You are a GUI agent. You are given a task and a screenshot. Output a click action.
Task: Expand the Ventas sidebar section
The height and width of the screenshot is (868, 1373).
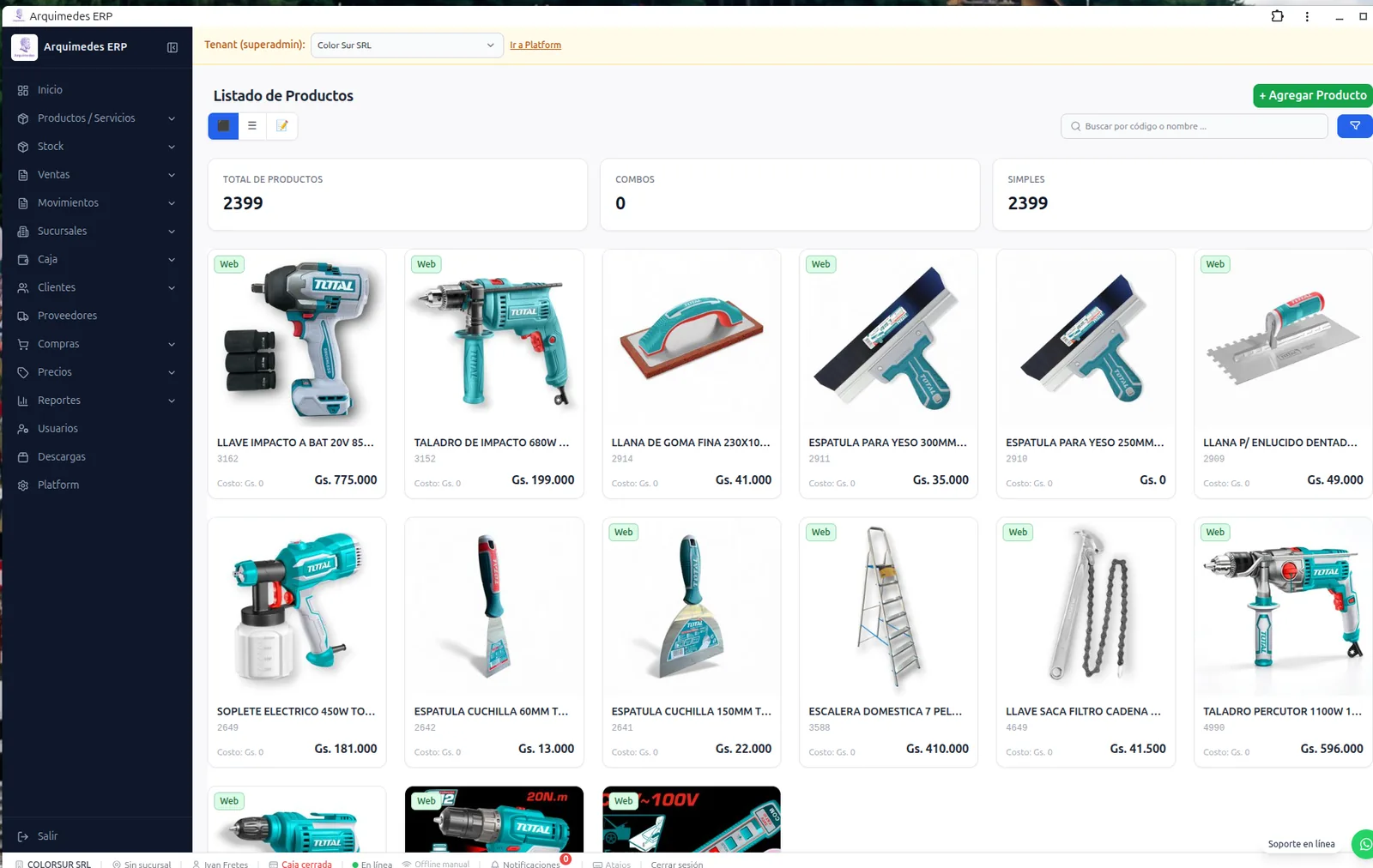pyautogui.click(x=97, y=175)
